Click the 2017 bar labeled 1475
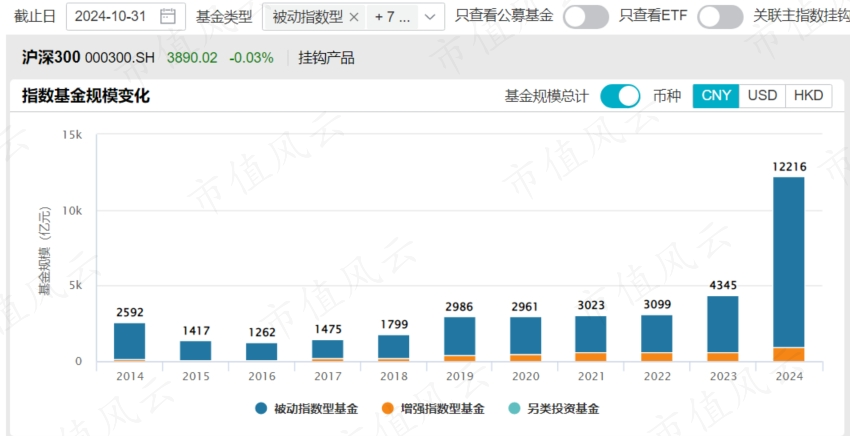The width and height of the screenshot is (850, 436). 327,350
